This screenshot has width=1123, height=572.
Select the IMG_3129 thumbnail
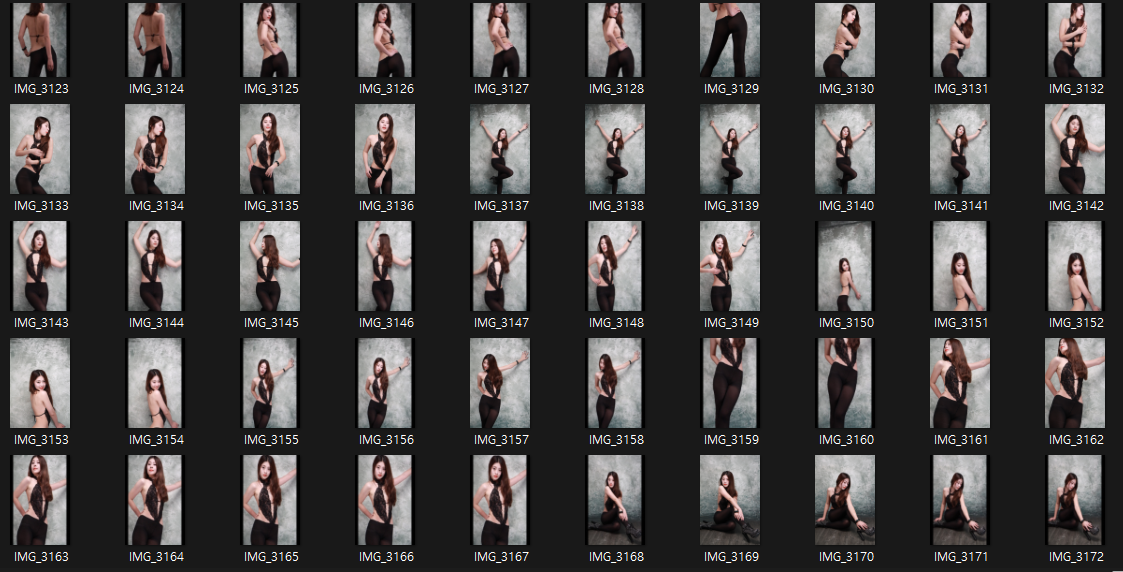tap(730, 40)
